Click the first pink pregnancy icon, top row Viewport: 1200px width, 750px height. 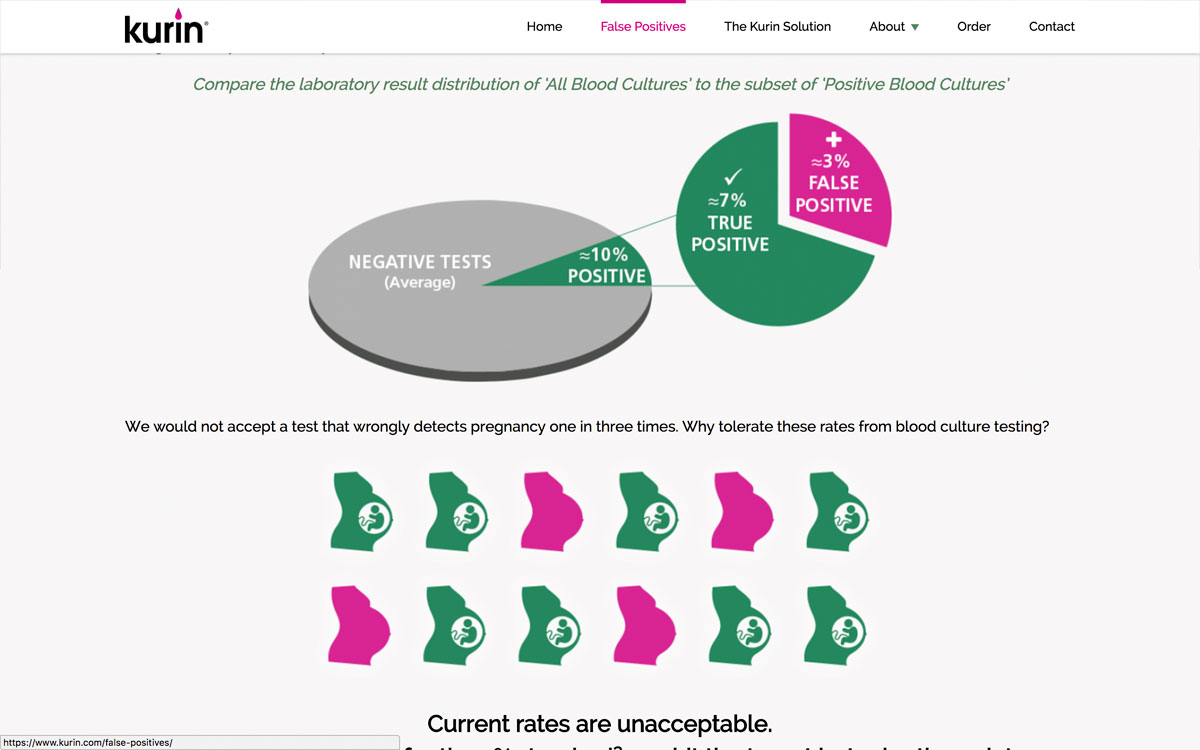point(552,511)
